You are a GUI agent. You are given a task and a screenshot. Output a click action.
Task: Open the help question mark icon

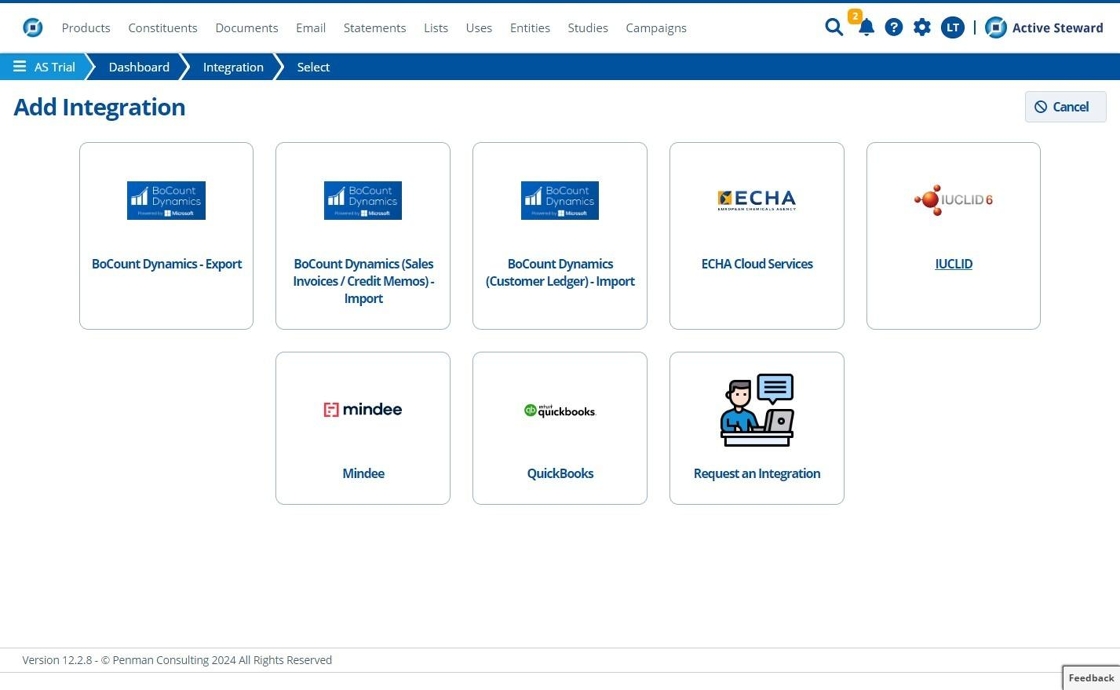coord(894,27)
